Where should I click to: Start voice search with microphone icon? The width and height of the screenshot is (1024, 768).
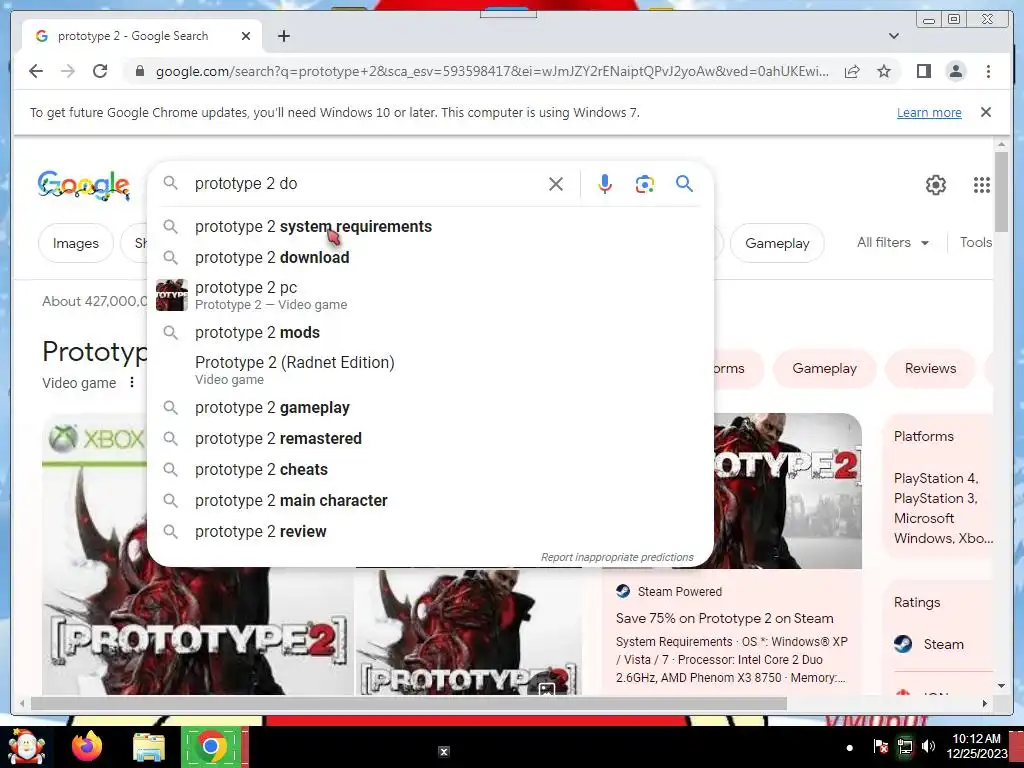pyautogui.click(x=605, y=184)
